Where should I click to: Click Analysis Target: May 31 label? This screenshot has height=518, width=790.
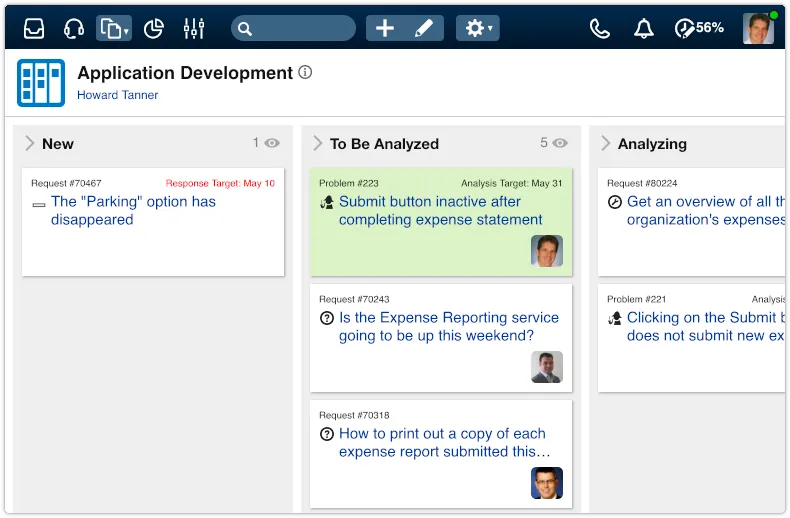point(511,183)
